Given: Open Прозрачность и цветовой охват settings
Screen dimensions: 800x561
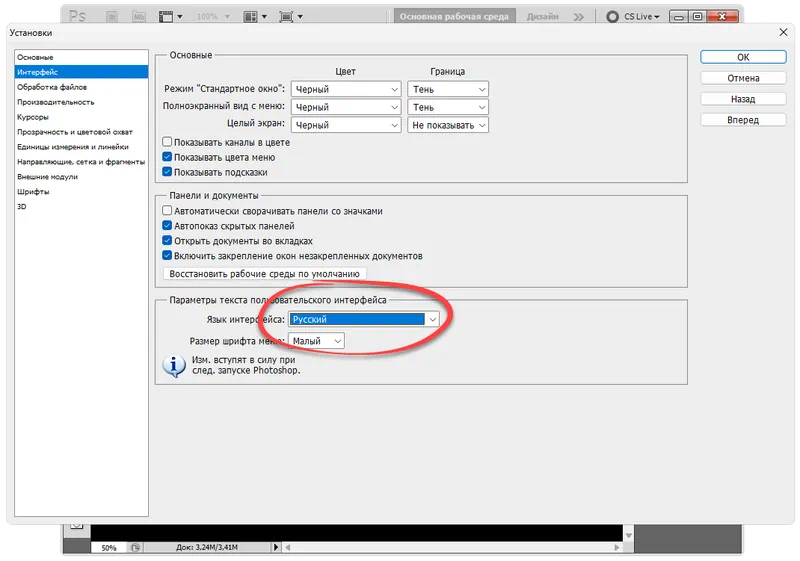Looking at the screenshot, I should 82,132.
